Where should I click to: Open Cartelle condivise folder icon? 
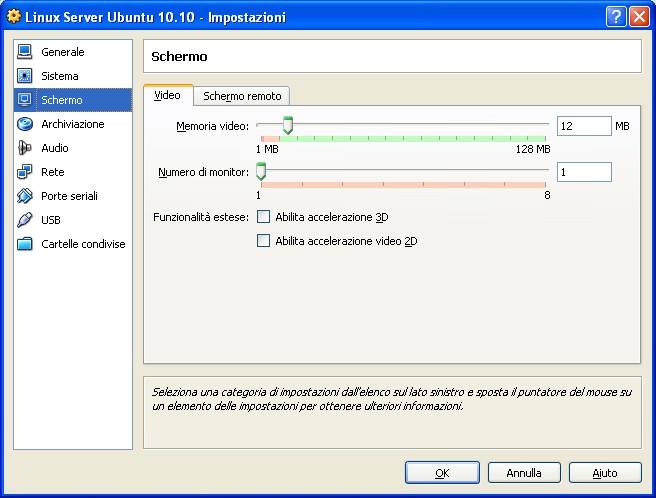(x=25, y=244)
